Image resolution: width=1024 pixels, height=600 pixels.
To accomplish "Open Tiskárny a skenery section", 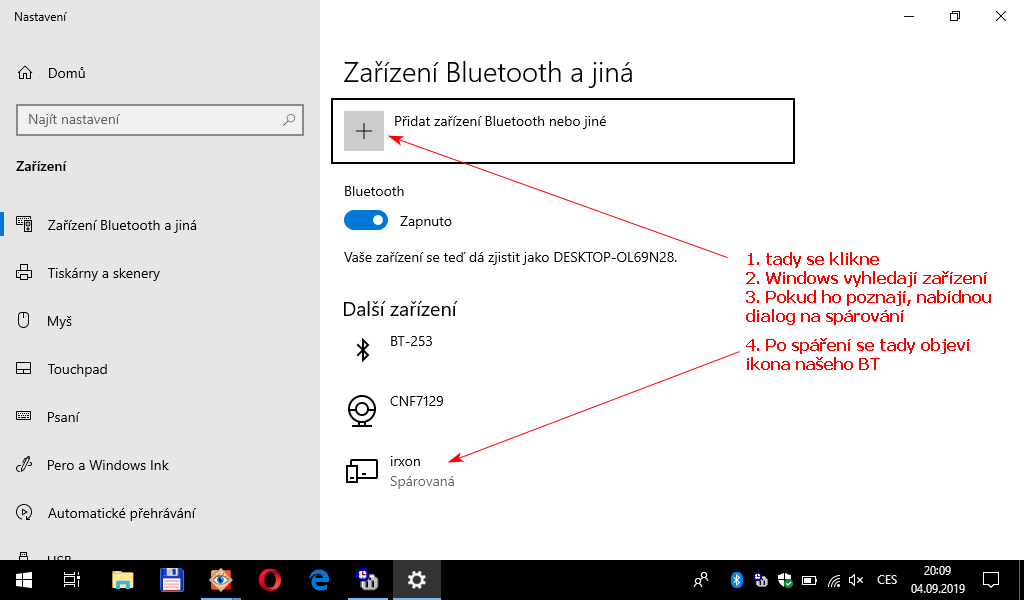I will (x=22, y=272).
